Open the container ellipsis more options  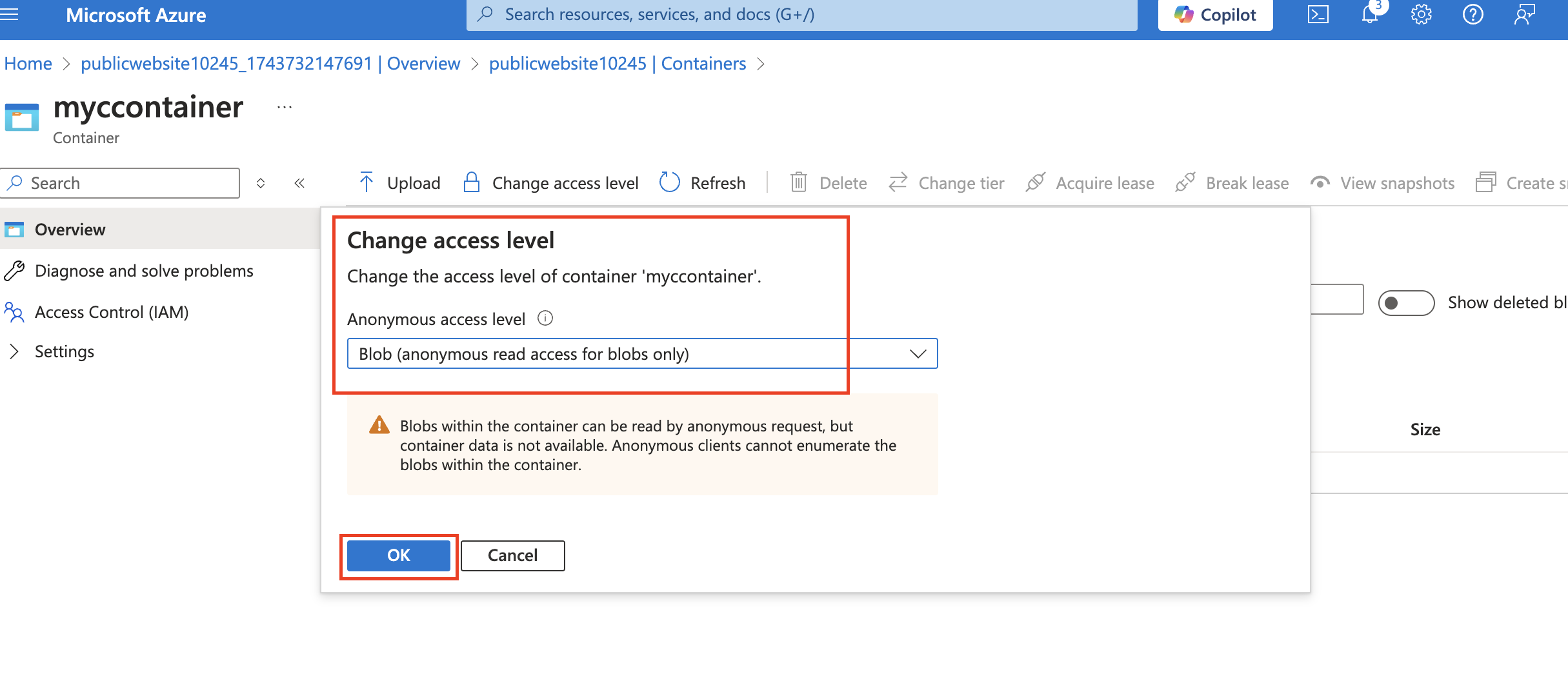[285, 107]
